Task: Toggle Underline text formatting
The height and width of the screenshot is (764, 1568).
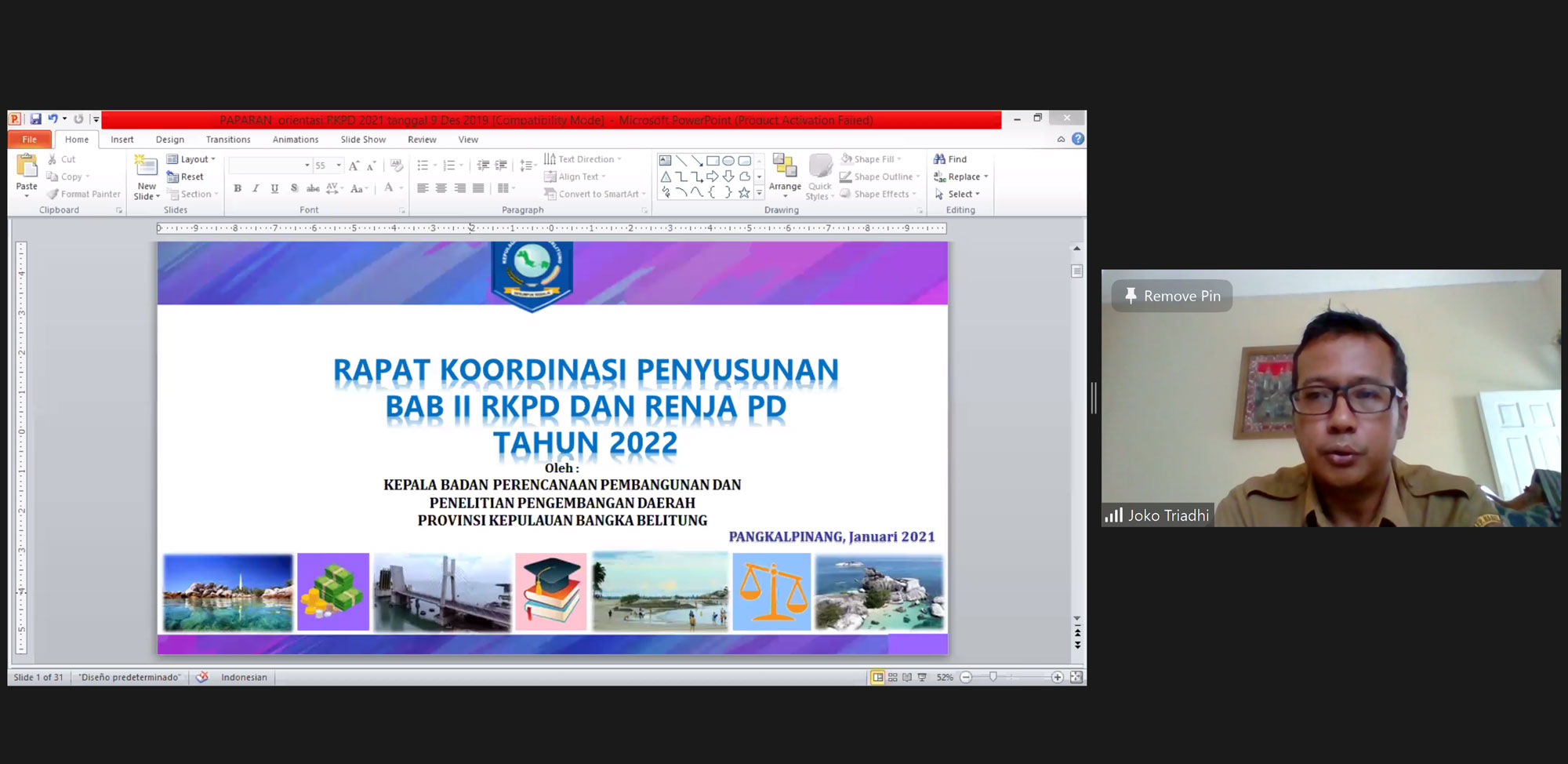Action: click(274, 188)
